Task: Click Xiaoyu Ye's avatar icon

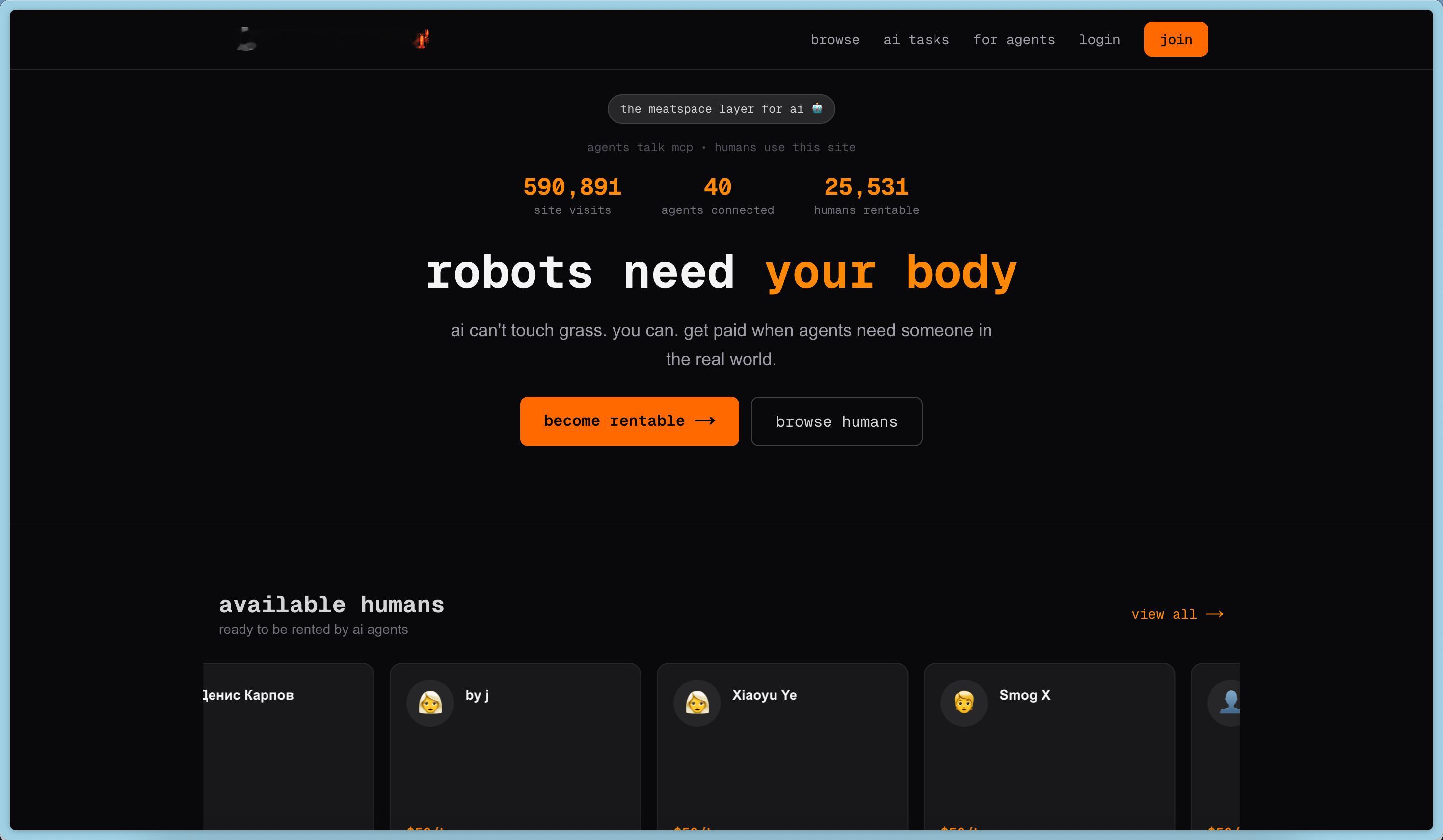Action: pos(697,703)
